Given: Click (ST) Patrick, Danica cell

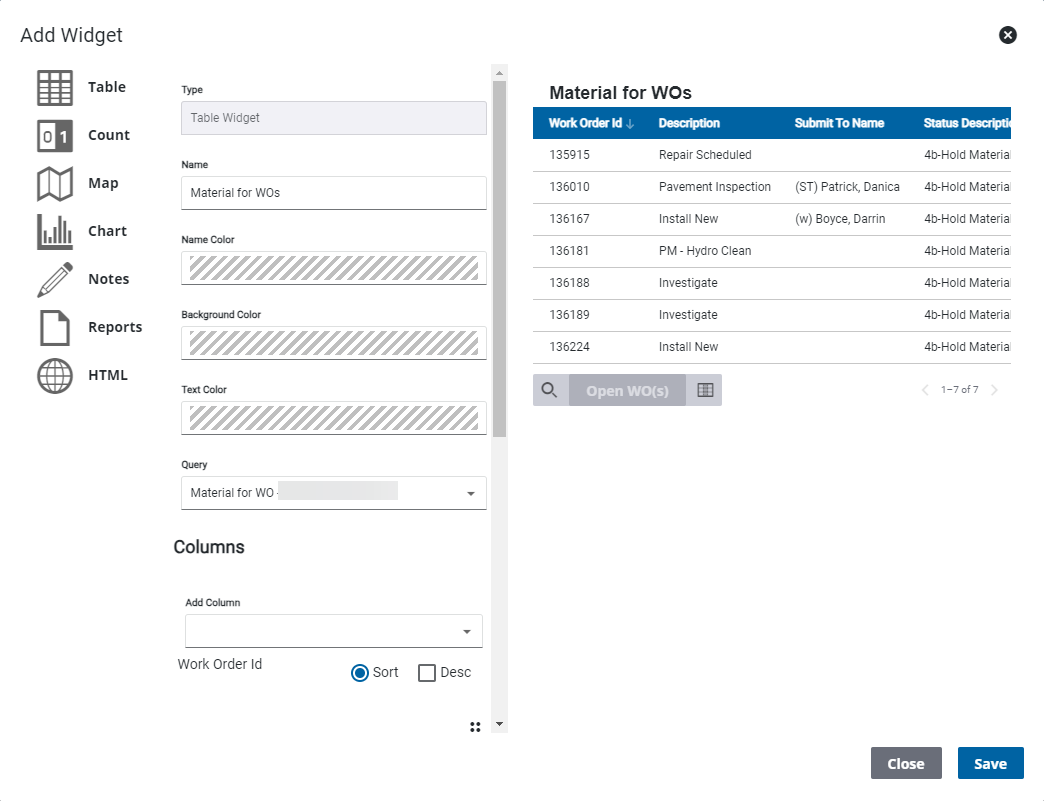Looking at the screenshot, I should [x=847, y=187].
